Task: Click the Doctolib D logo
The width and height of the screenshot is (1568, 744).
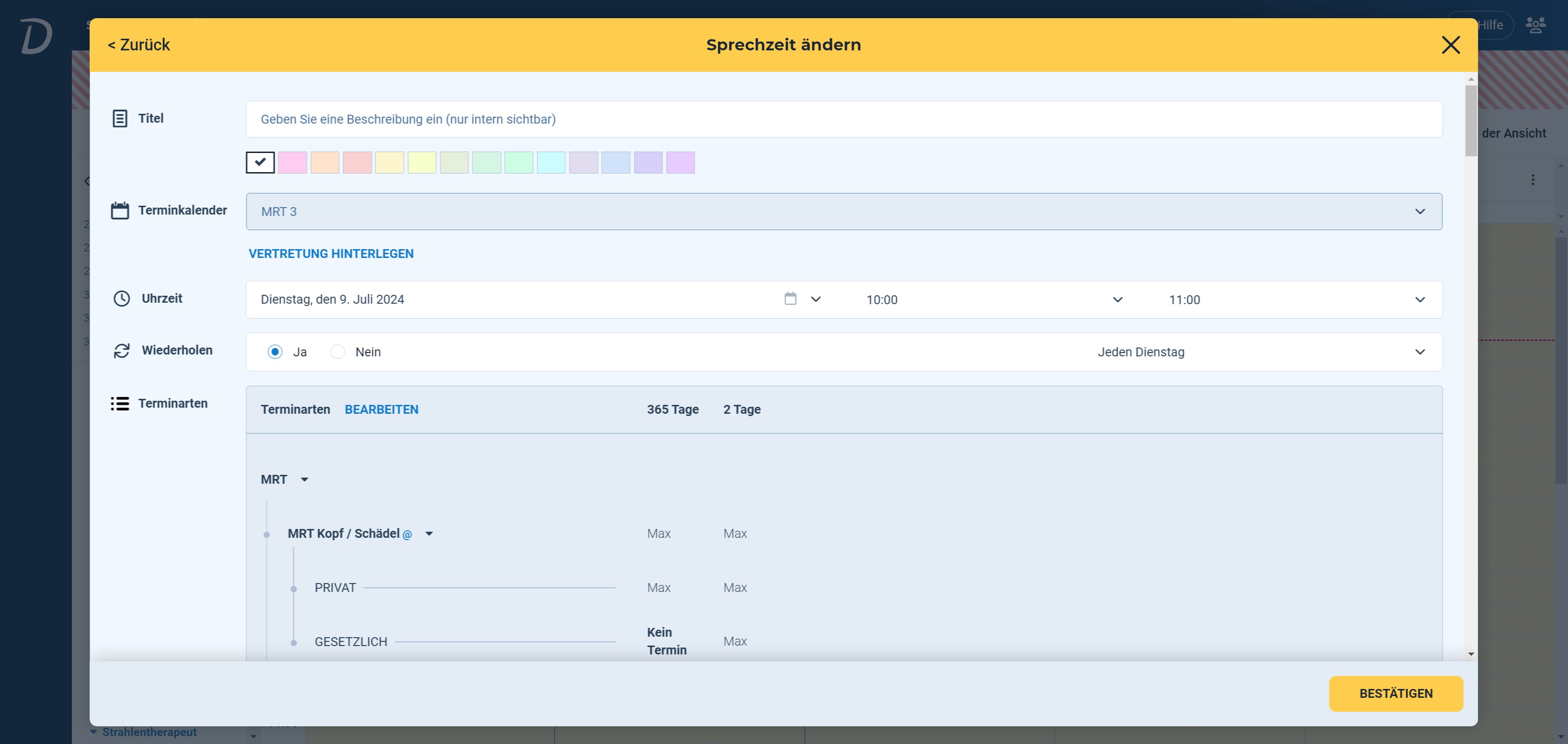Action: pyautogui.click(x=36, y=36)
